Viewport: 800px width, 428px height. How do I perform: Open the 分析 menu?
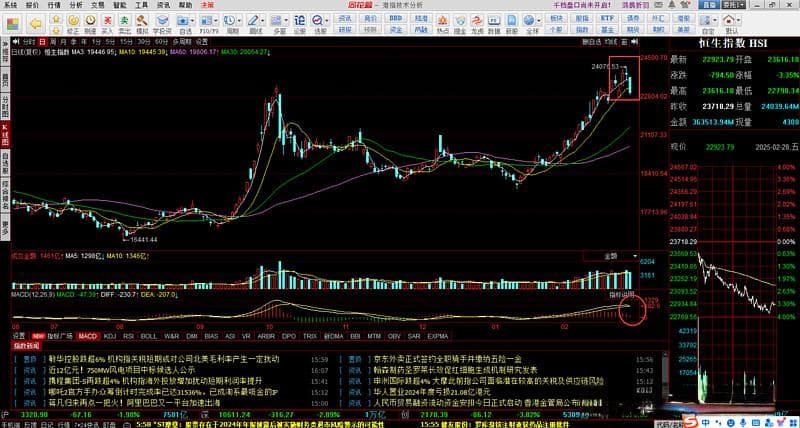(76, 5)
